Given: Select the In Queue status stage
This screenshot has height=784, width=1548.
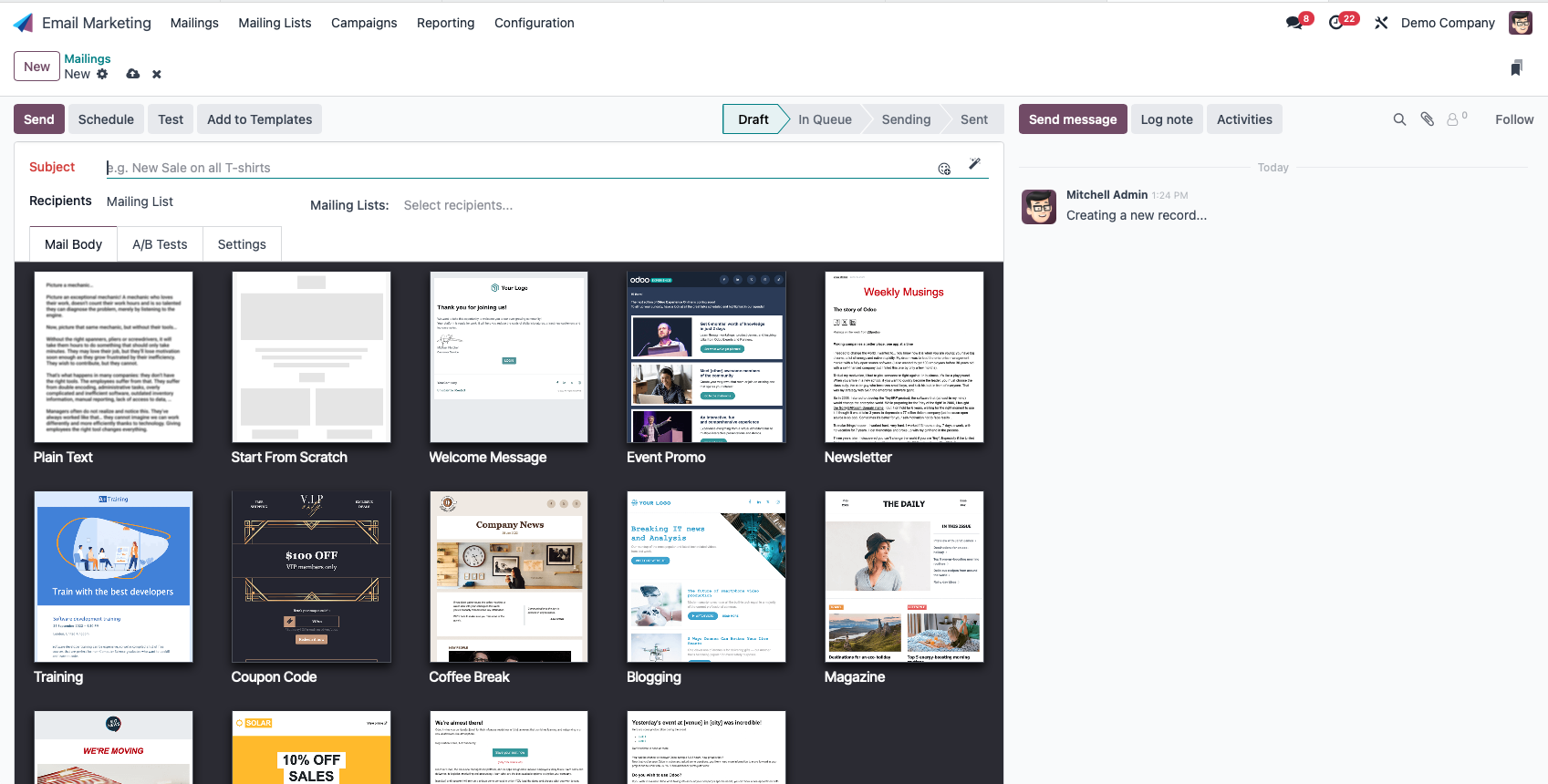Looking at the screenshot, I should pos(825,119).
